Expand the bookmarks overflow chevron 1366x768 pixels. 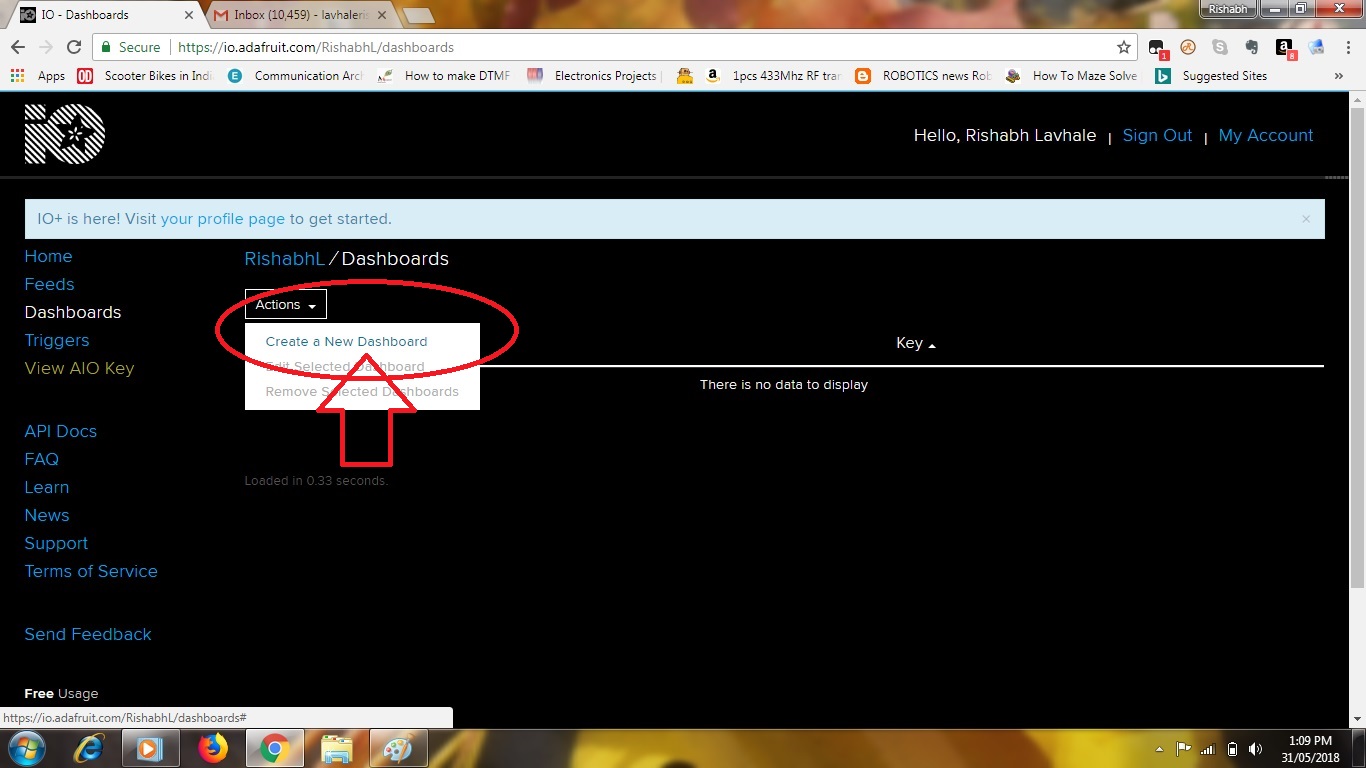[x=1338, y=76]
